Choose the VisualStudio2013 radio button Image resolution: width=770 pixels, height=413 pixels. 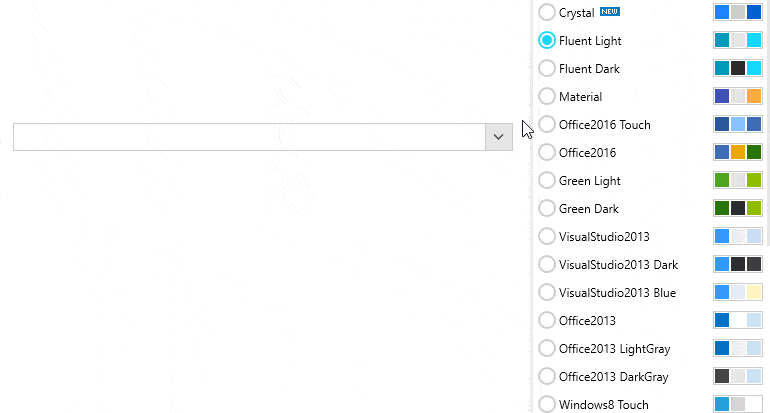pyautogui.click(x=547, y=236)
